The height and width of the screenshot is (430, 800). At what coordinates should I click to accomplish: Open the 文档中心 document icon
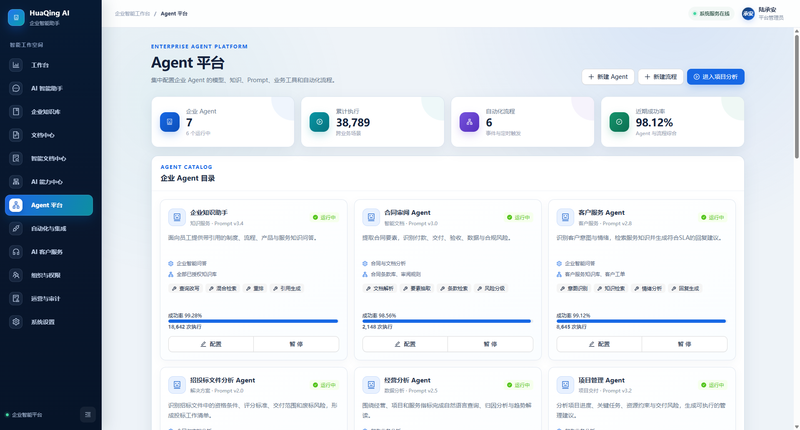16,135
